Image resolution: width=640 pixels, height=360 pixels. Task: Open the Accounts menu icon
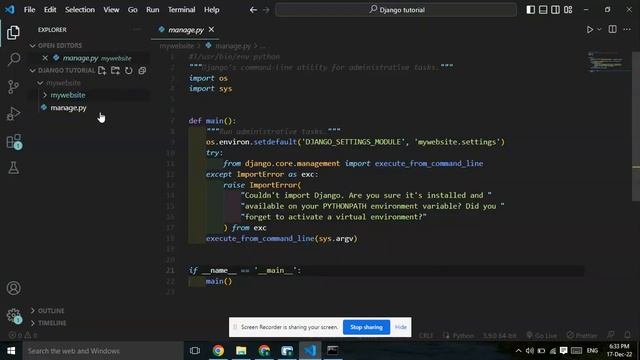tap(13, 288)
